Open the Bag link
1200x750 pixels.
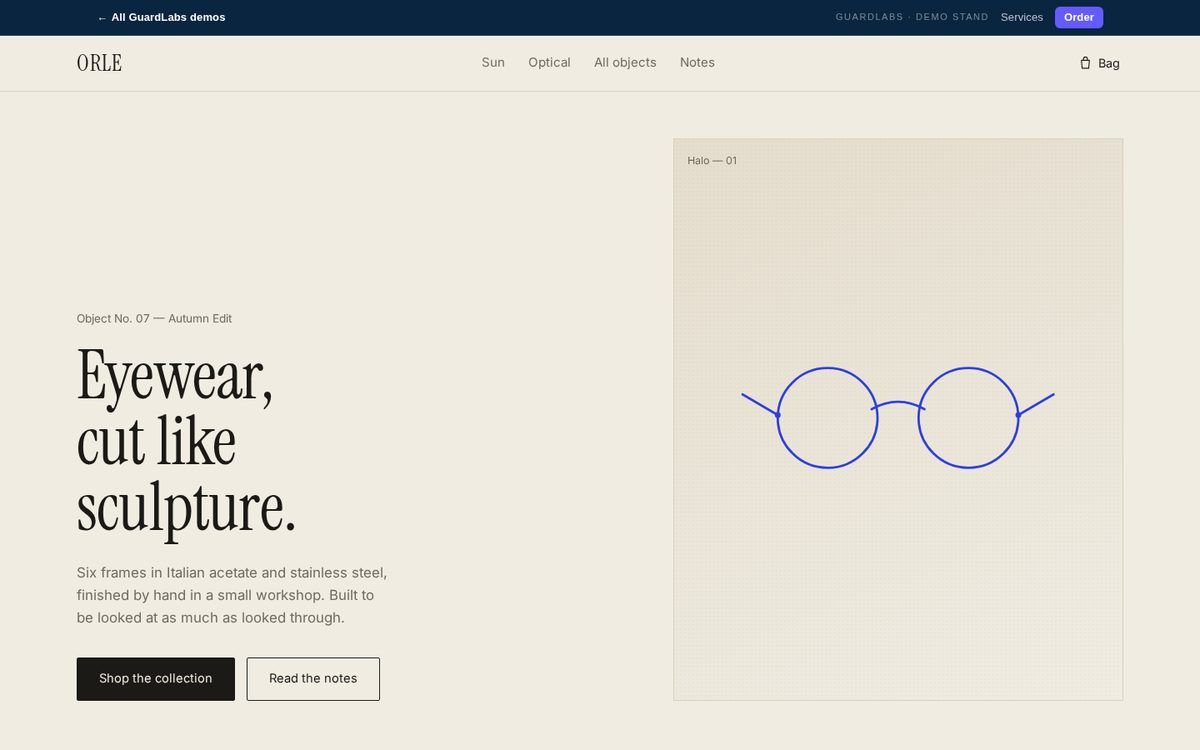coord(1099,63)
